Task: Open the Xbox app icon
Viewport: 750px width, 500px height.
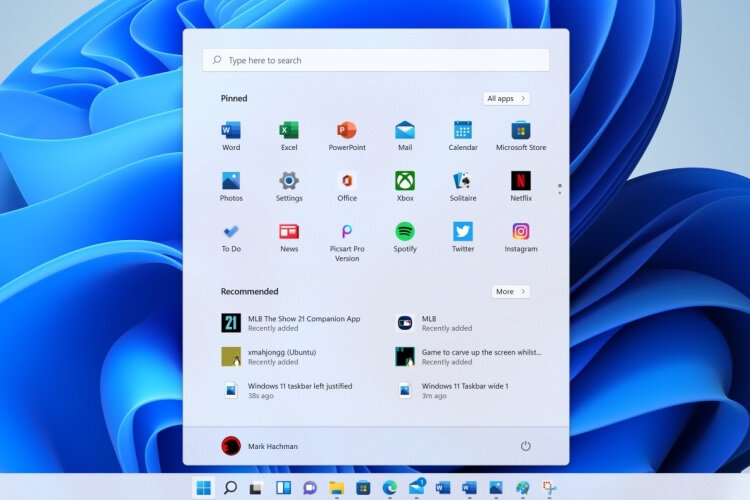Action: tap(405, 186)
